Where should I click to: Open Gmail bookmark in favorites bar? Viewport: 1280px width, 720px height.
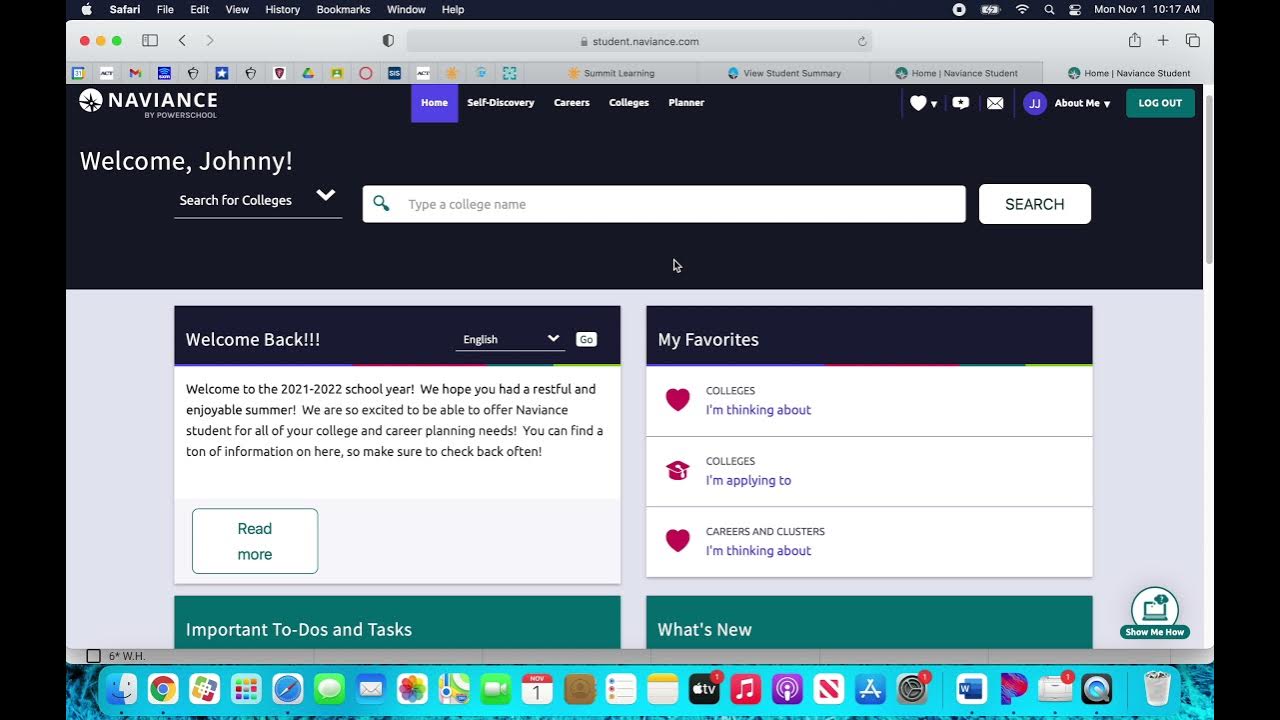(x=135, y=73)
